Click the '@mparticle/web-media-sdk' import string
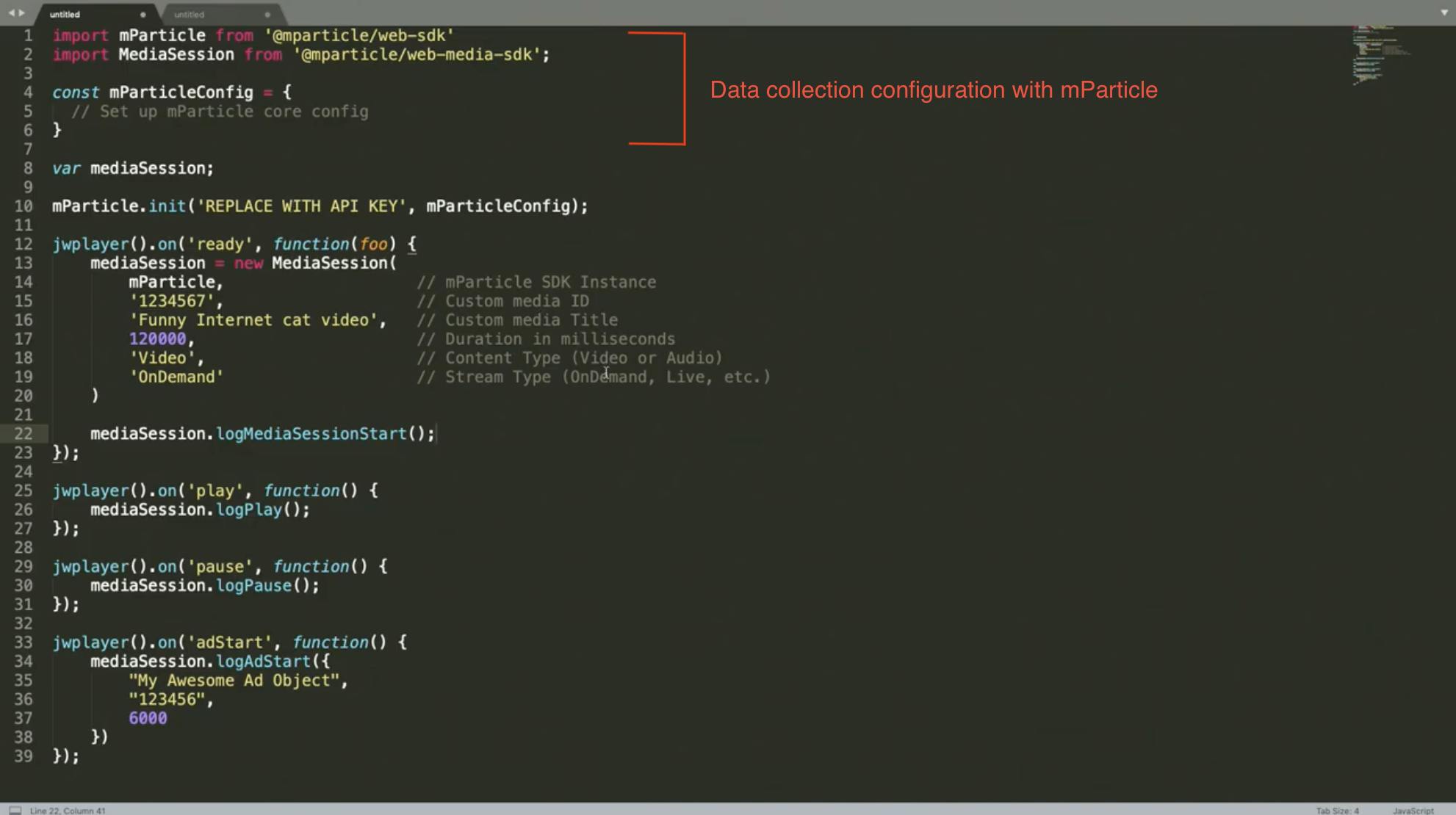1456x815 pixels. click(417, 54)
